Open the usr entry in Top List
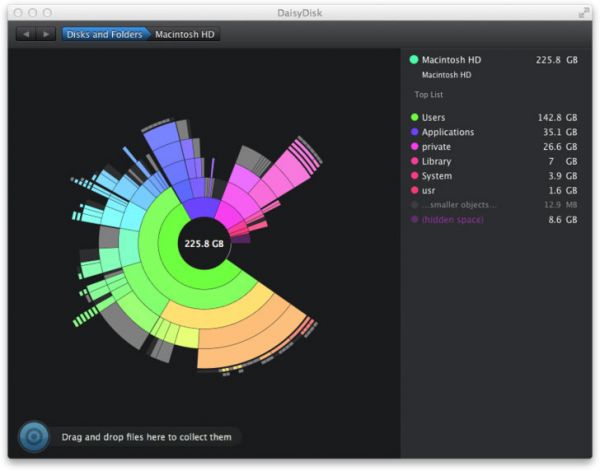This screenshot has width=600, height=471. (493, 190)
